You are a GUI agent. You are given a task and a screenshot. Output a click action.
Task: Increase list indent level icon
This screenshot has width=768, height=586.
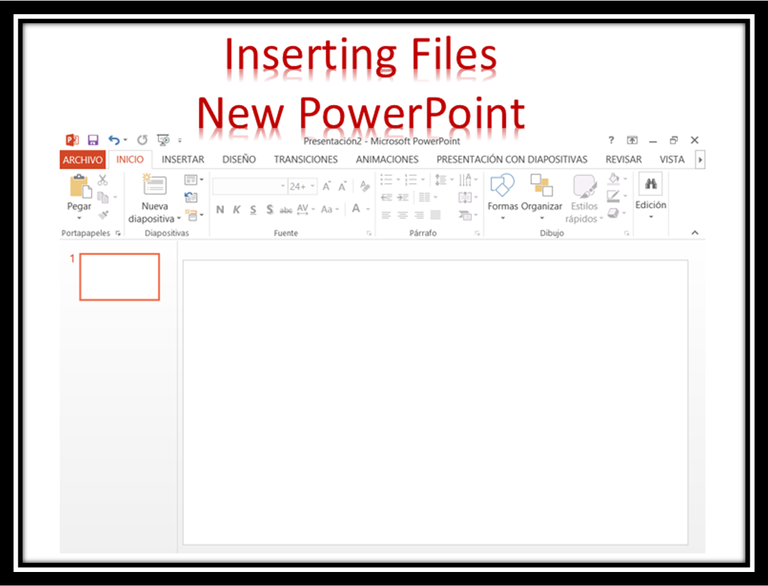pyautogui.click(x=403, y=197)
